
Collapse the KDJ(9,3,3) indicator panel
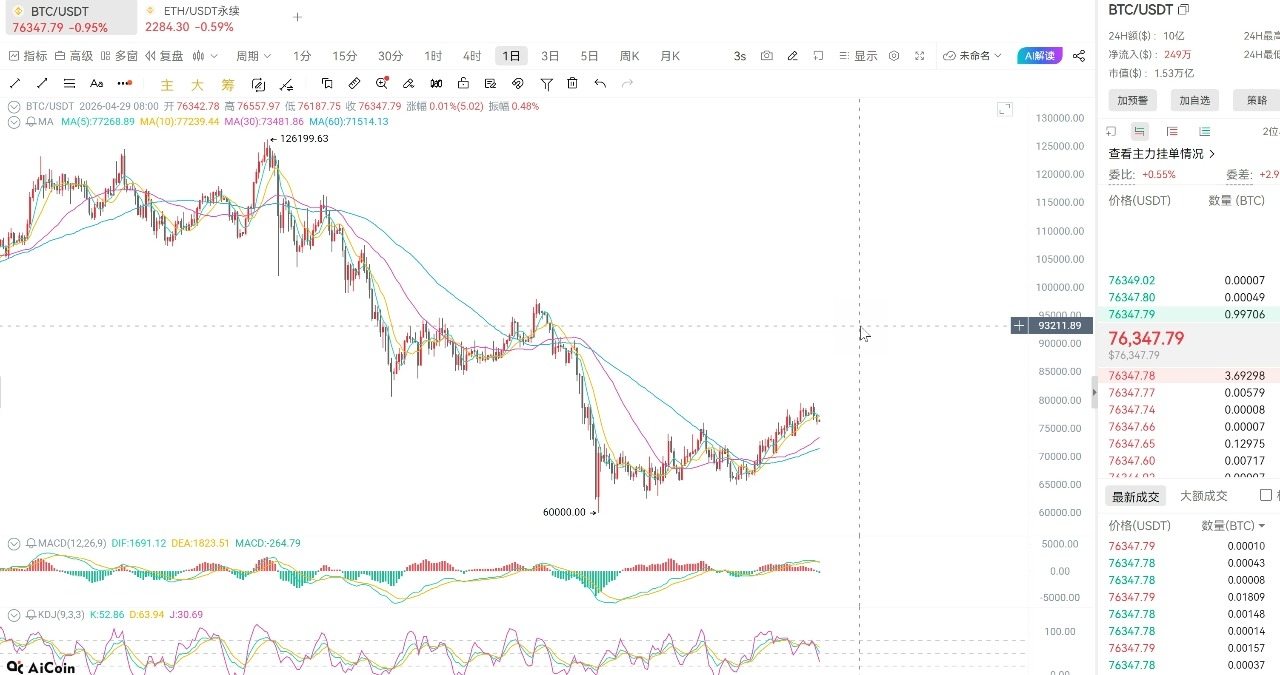pos(14,614)
